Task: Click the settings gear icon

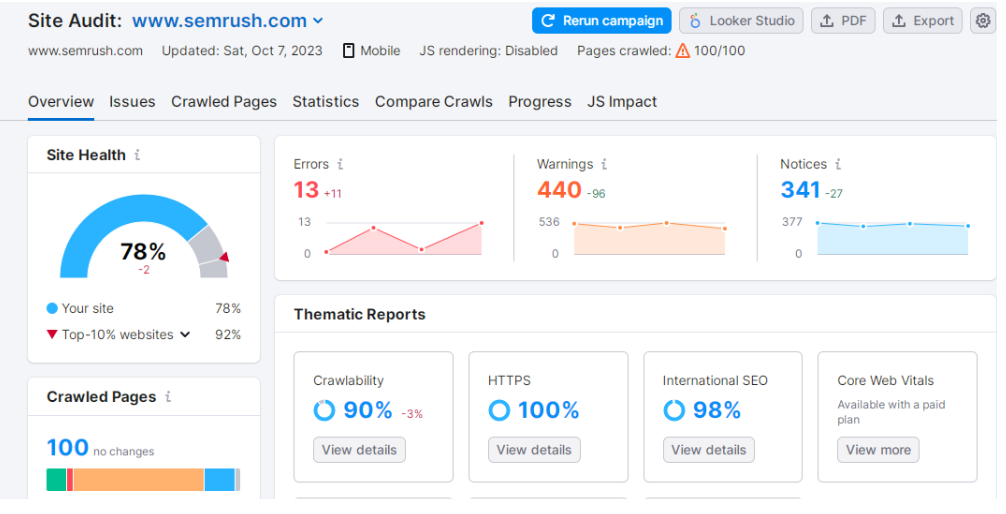Action: 982,21
